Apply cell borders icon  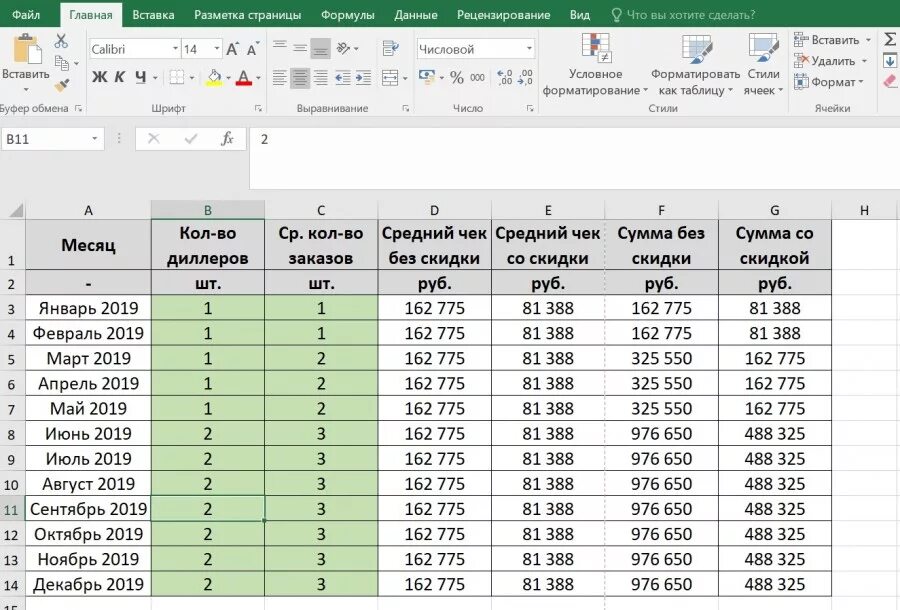(x=177, y=77)
